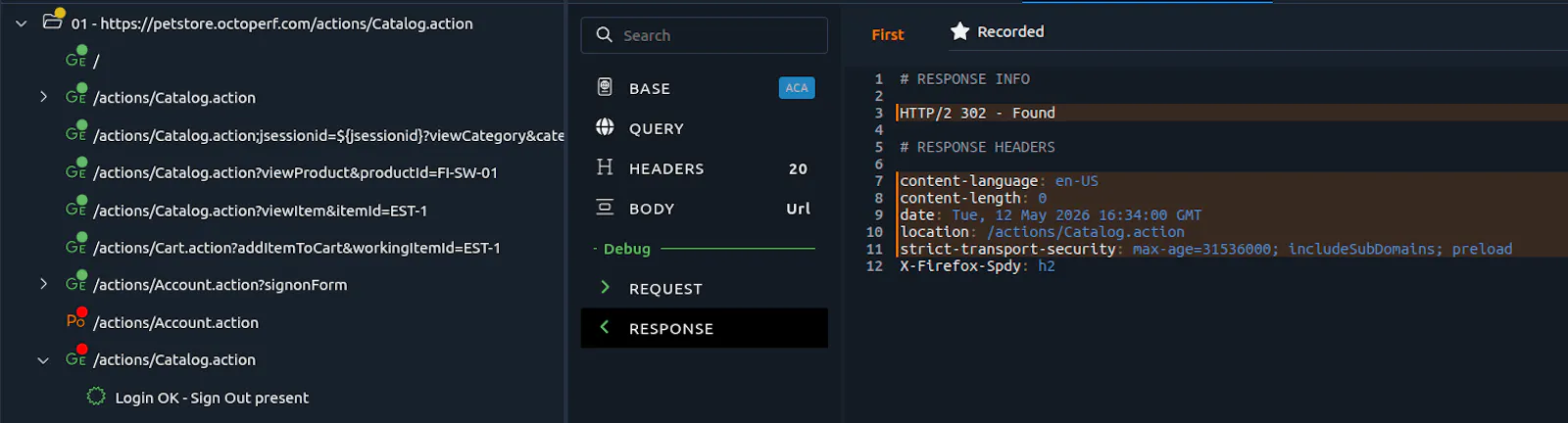1568x423 pixels.
Task: Click GET icon of jsessionid viewCategory request
Action: [x=75, y=133]
